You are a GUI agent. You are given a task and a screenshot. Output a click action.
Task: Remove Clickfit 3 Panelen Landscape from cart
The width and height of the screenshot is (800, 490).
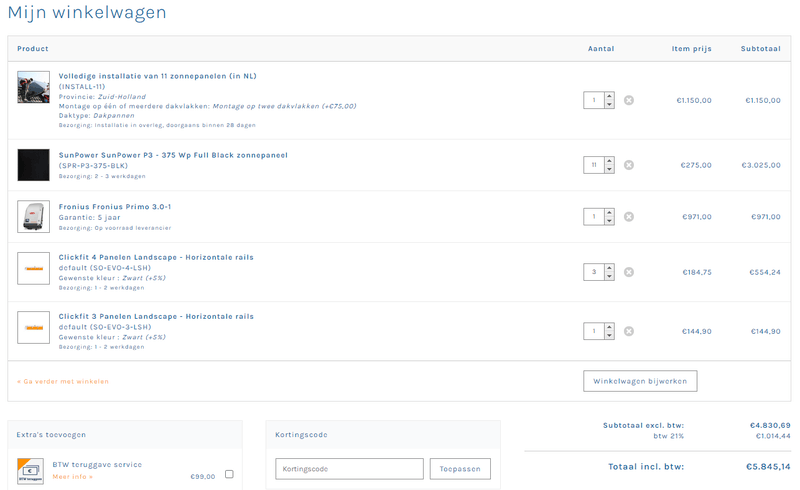(629, 331)
